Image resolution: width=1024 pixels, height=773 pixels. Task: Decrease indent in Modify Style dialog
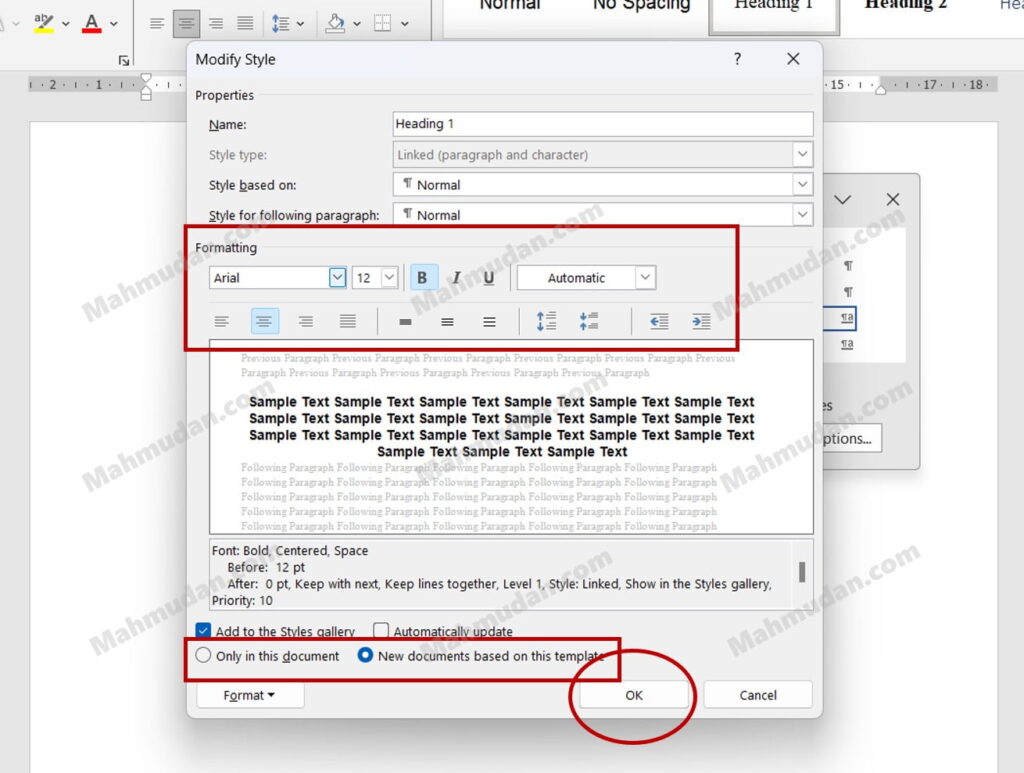(659, 321)
